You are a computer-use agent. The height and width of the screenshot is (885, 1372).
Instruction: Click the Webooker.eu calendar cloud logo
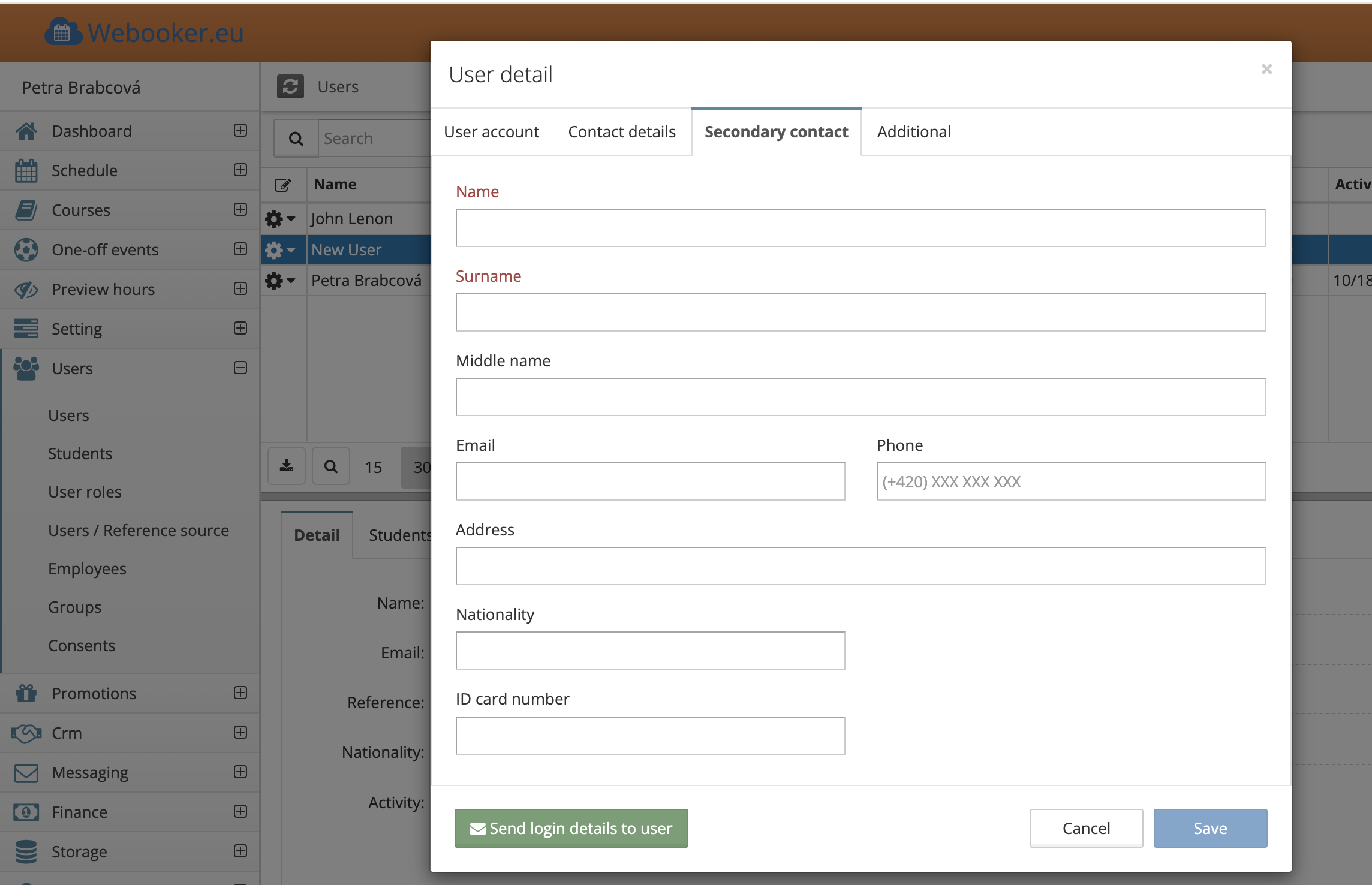pos(62,32)
